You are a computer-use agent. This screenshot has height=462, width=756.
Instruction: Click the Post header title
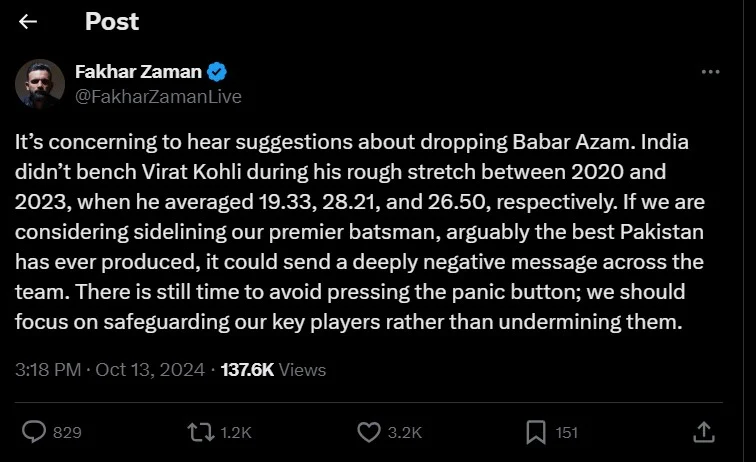[x=112, y=21]
